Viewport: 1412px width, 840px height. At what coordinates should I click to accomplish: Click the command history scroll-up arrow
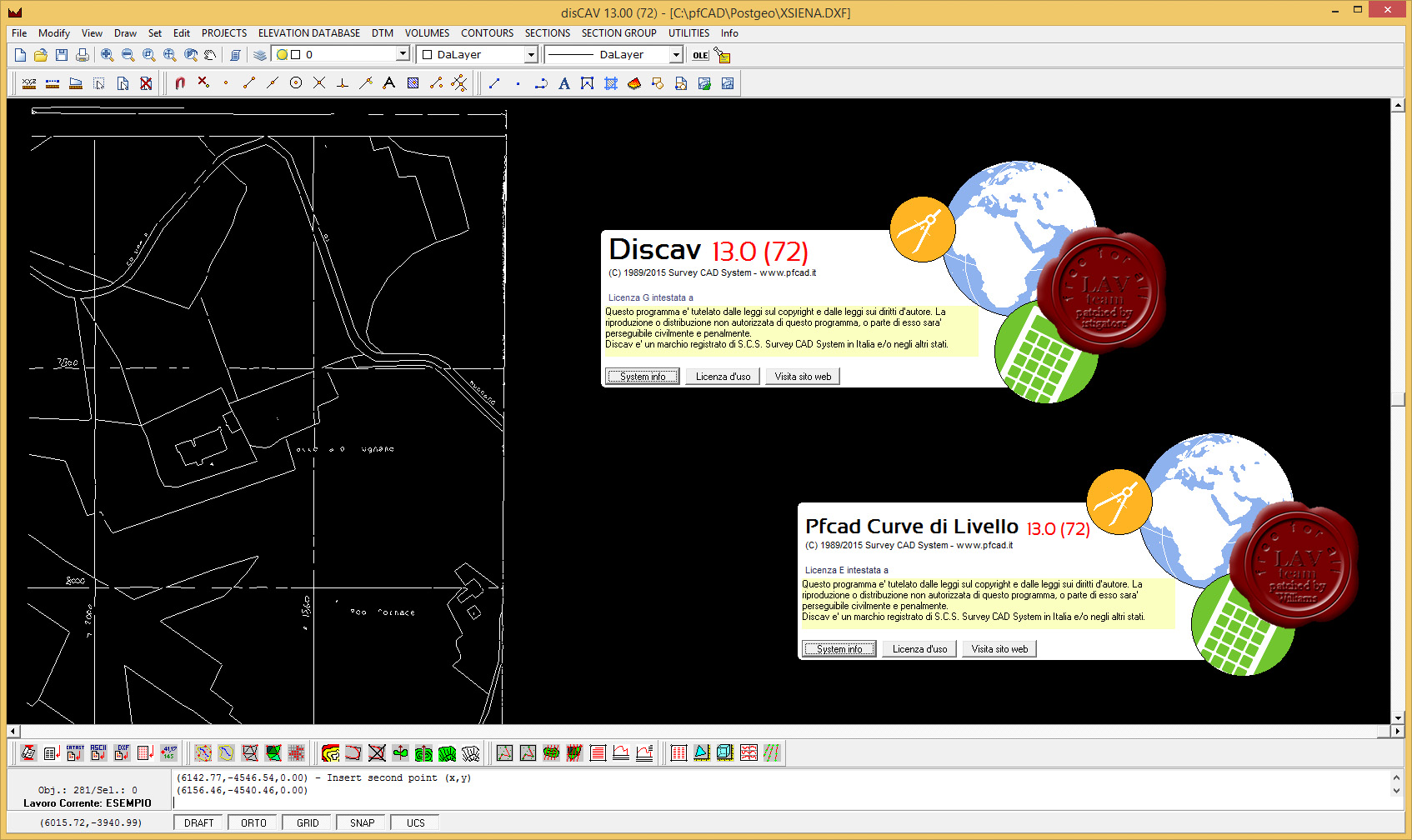click(x=1397, y=777)
